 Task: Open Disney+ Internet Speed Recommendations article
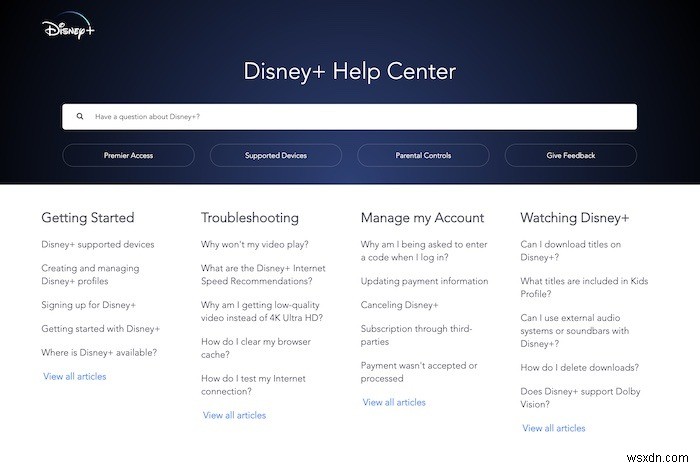pos(263,275)
